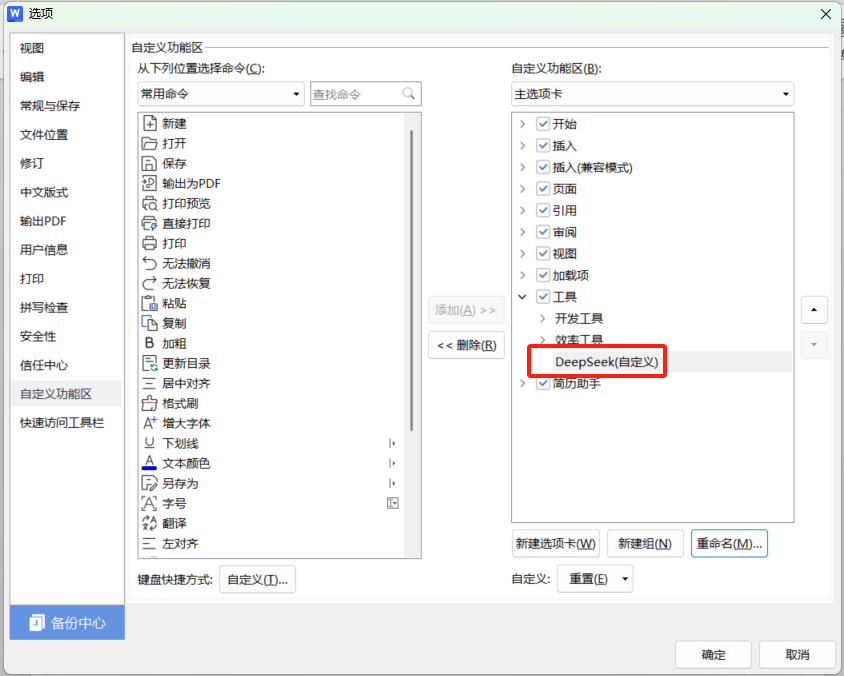Expand the 开始 tree node

(522, 124)
